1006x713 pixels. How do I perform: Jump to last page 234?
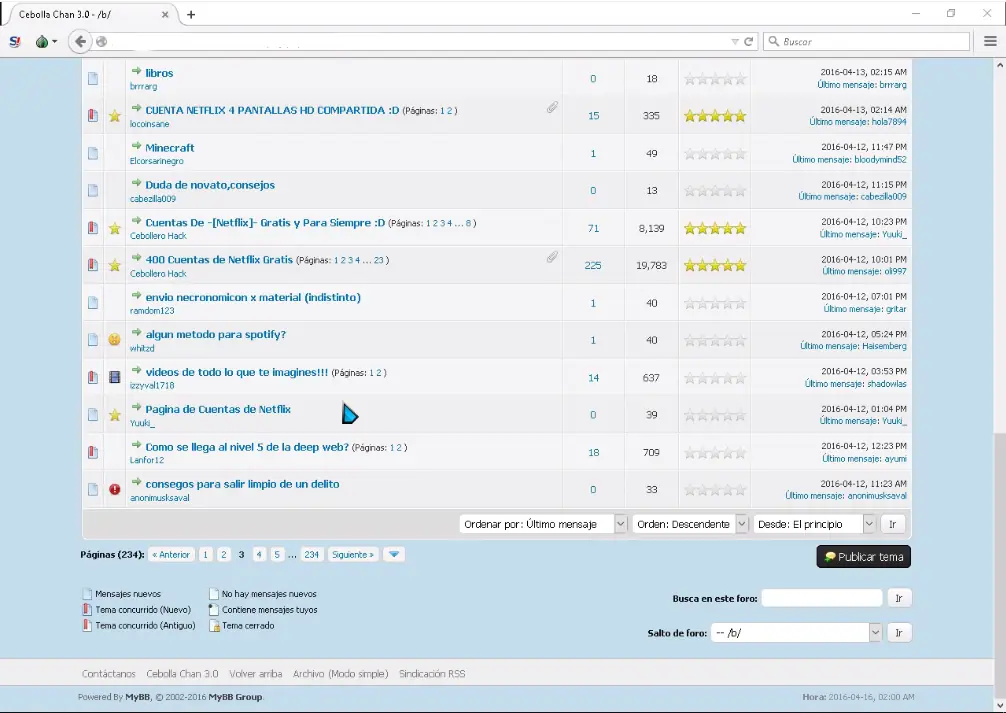pos(312,554)
